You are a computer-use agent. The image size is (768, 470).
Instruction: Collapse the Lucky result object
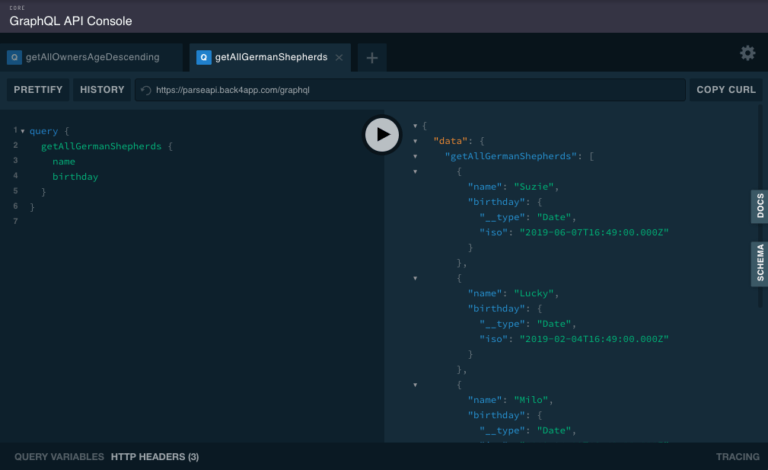(415, 278)
